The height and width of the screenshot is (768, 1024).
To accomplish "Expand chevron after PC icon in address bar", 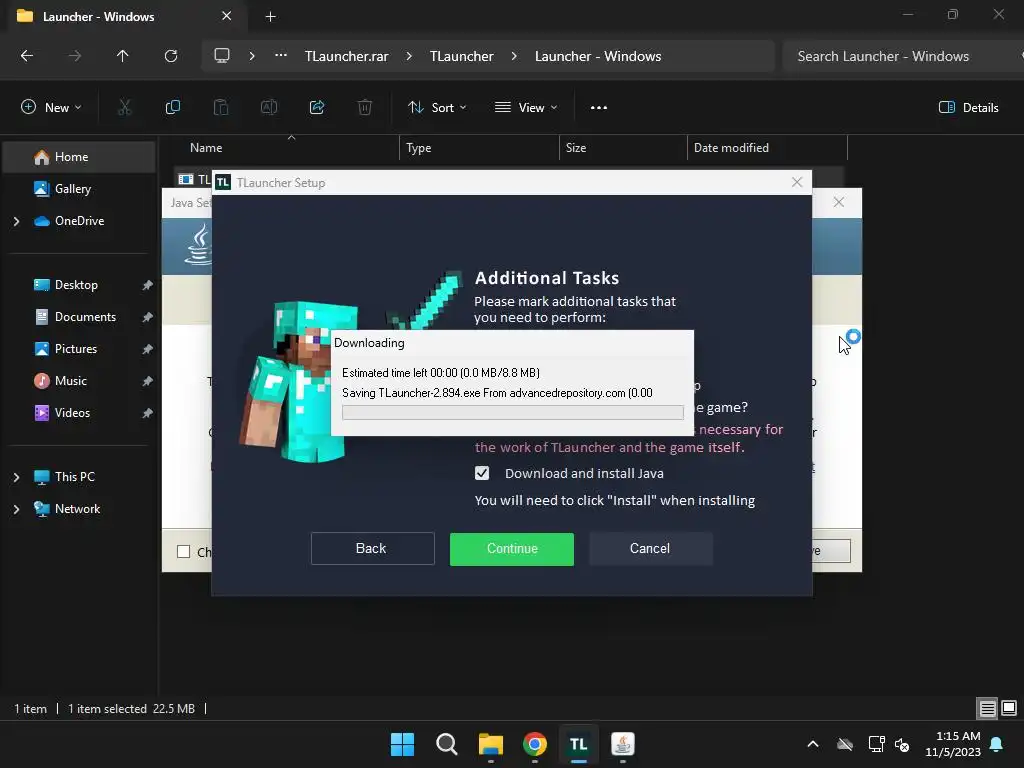I will (252, 56).
